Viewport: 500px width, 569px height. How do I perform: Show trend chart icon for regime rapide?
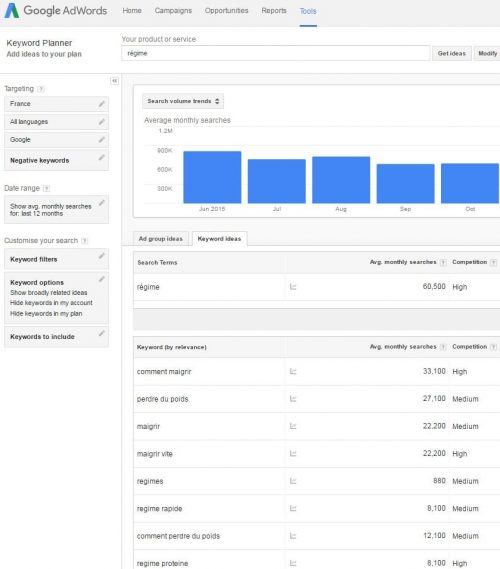click(293, 509)
